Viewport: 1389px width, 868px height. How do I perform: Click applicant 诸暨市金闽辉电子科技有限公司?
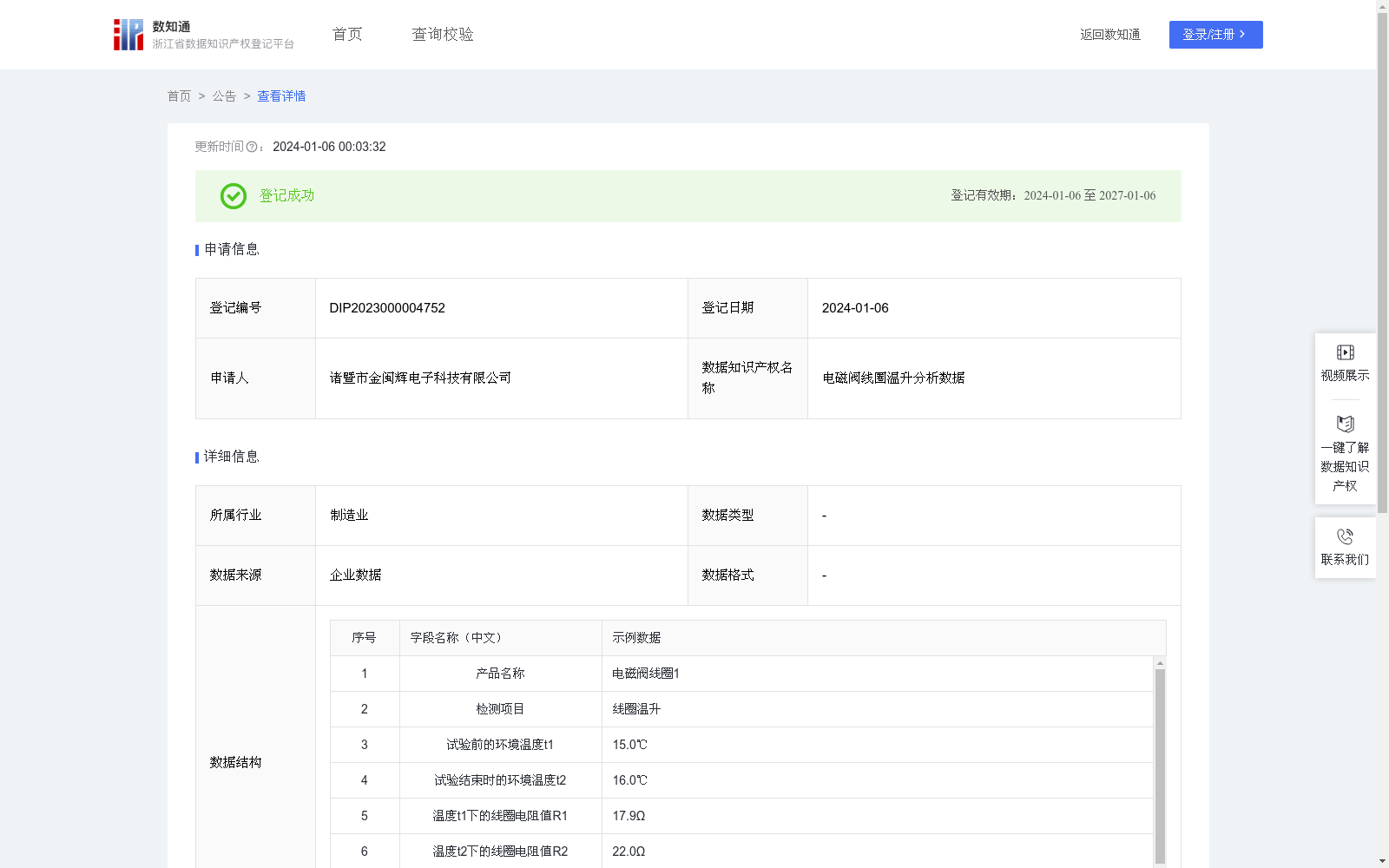(x=420, y=378)
